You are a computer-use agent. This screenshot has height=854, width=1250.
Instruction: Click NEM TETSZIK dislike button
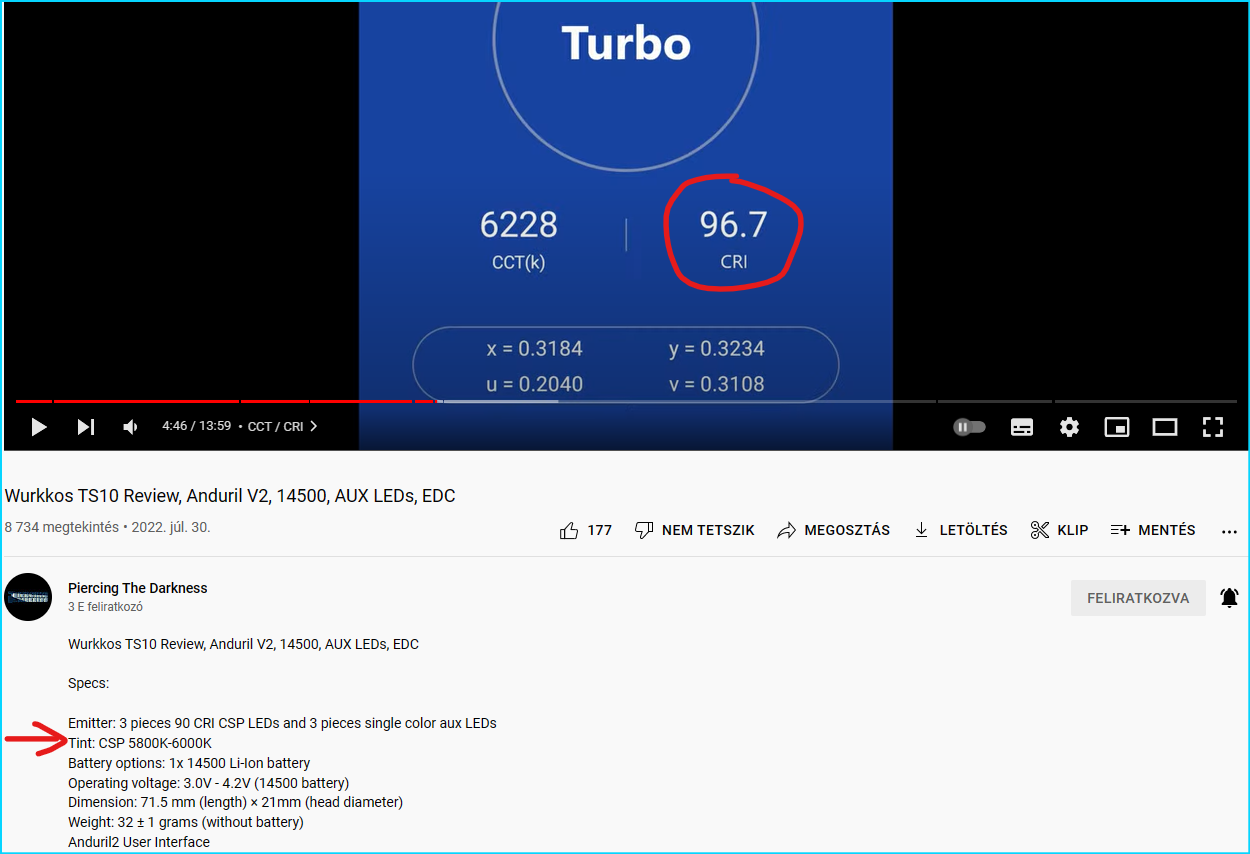(x=695, y=530)
